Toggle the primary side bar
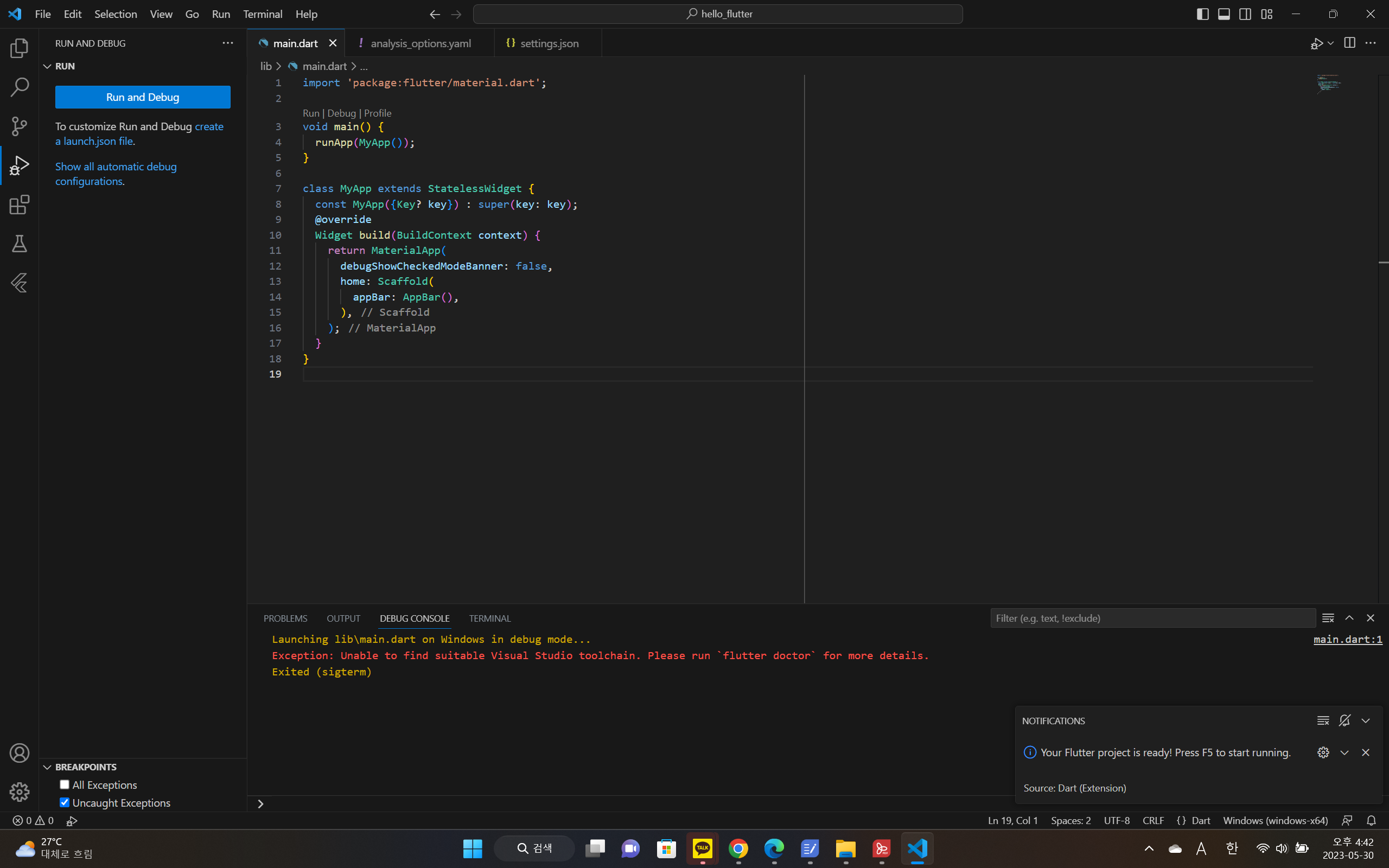The width and height of the screenshot is (1389, 868). [x=1202, y=14]
